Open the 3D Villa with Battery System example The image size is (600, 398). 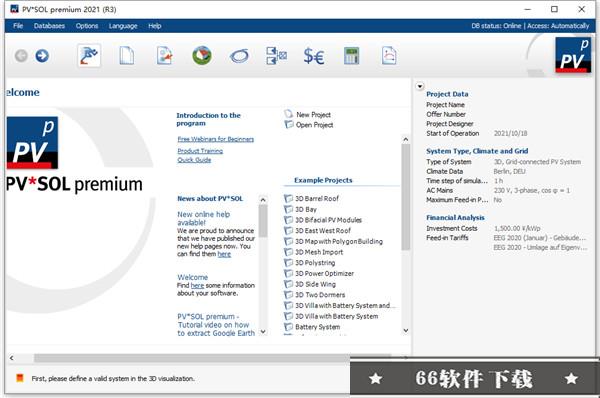pos(337,316)
